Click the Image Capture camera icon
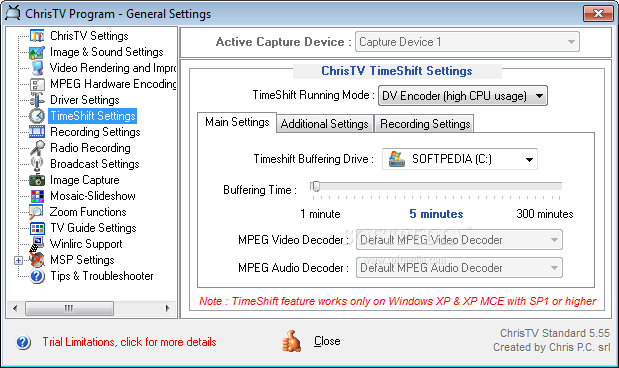Viewport: 619px width, 368px height. coord(37,180)
